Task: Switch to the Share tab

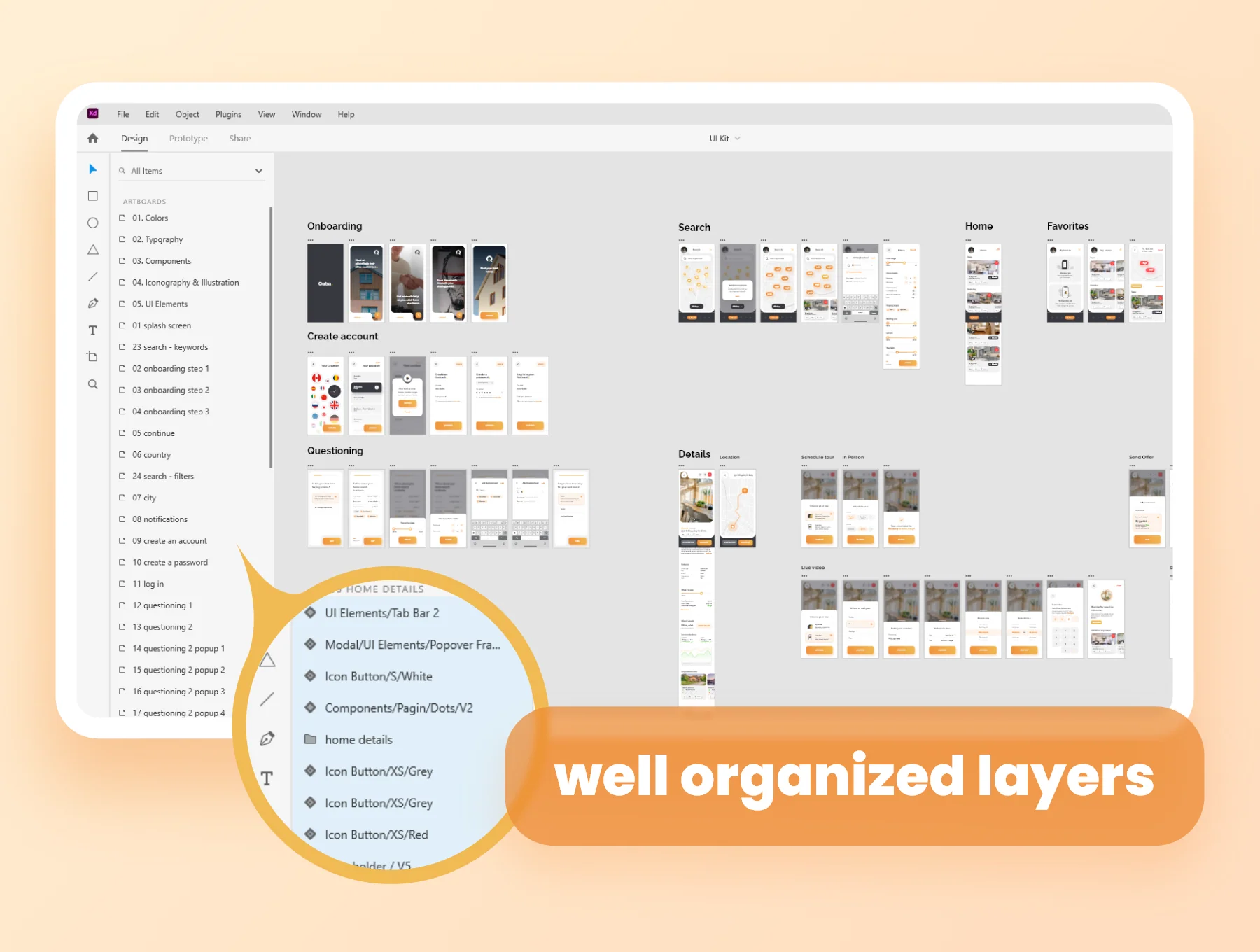Action: tap(240, 139)
